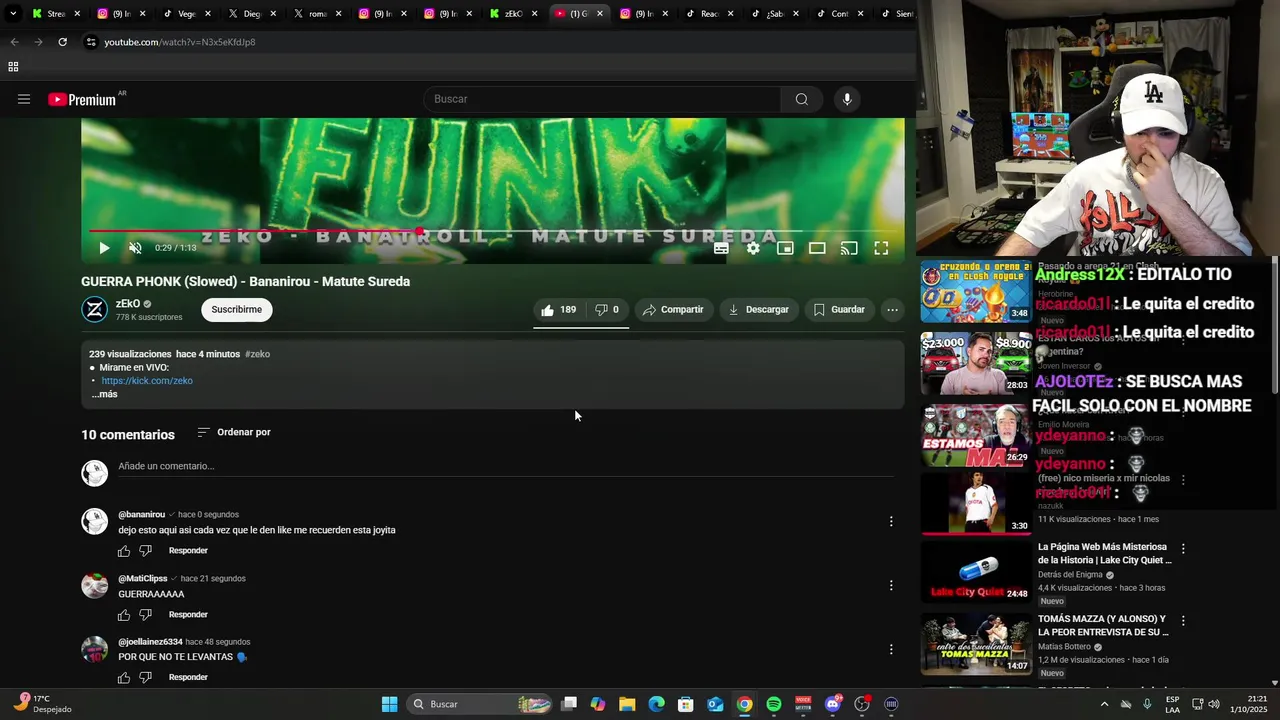Click the search magnifier button

tap(801, 99)
